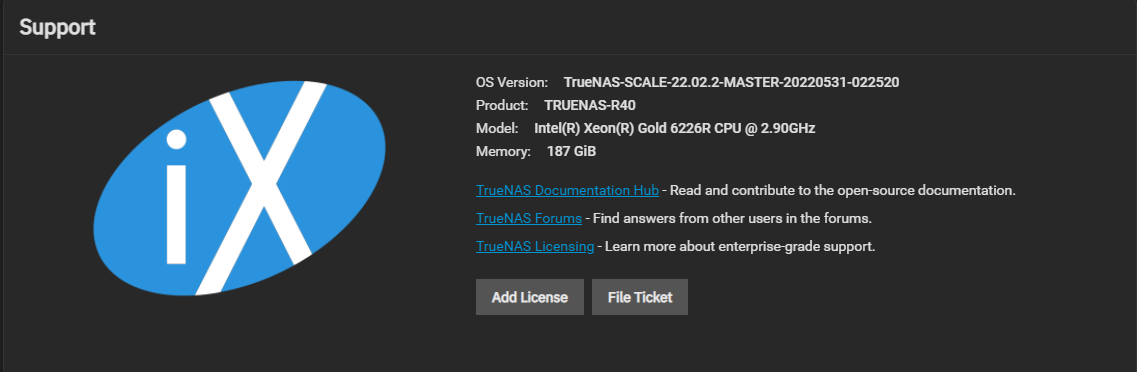Viewport: 1137px width, 372px height.
Task: Click the 'Memory:' label
Action: pos(503,152)
